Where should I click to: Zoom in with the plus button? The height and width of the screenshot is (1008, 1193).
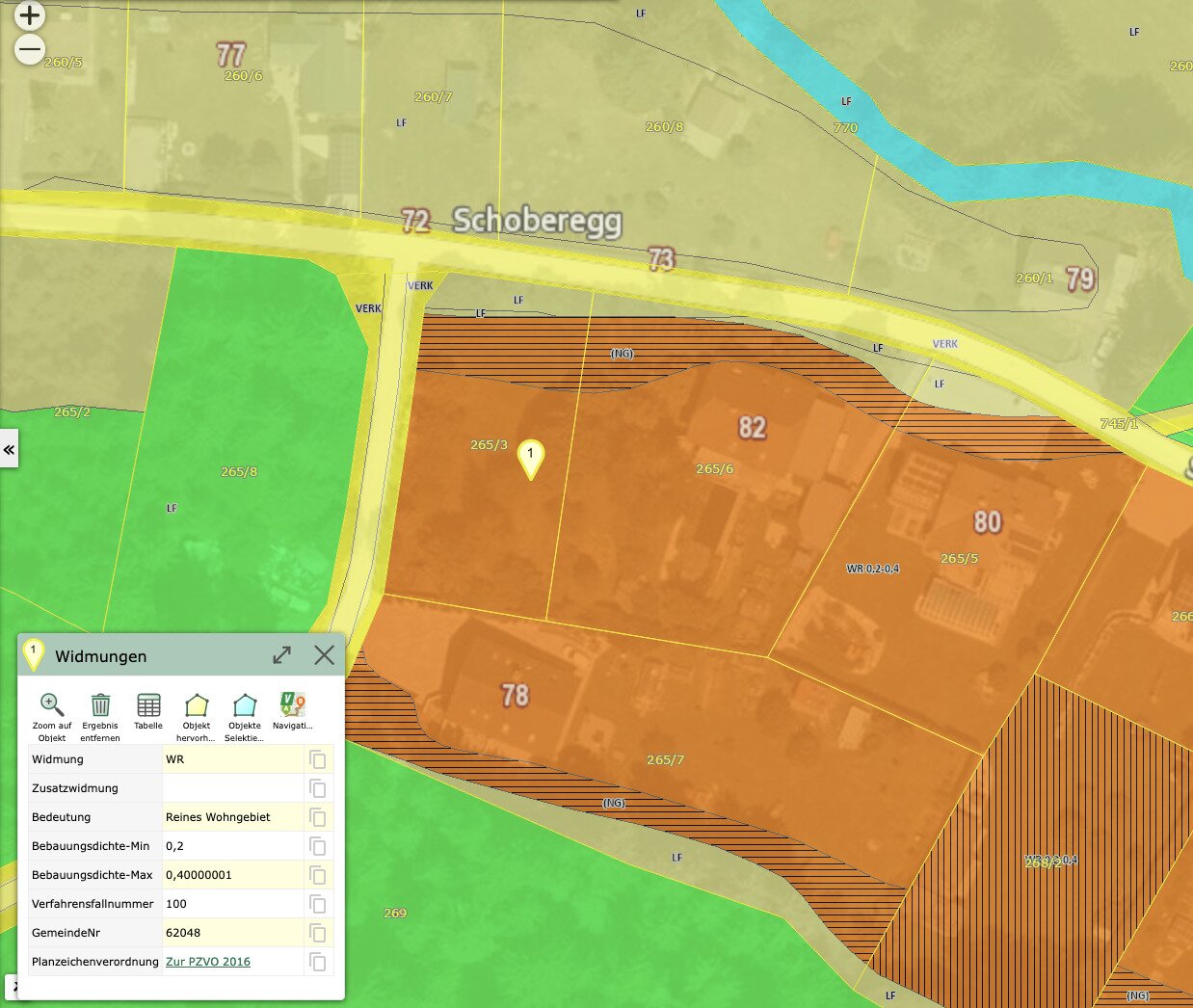pyautogui.click(x=30, y=15)
